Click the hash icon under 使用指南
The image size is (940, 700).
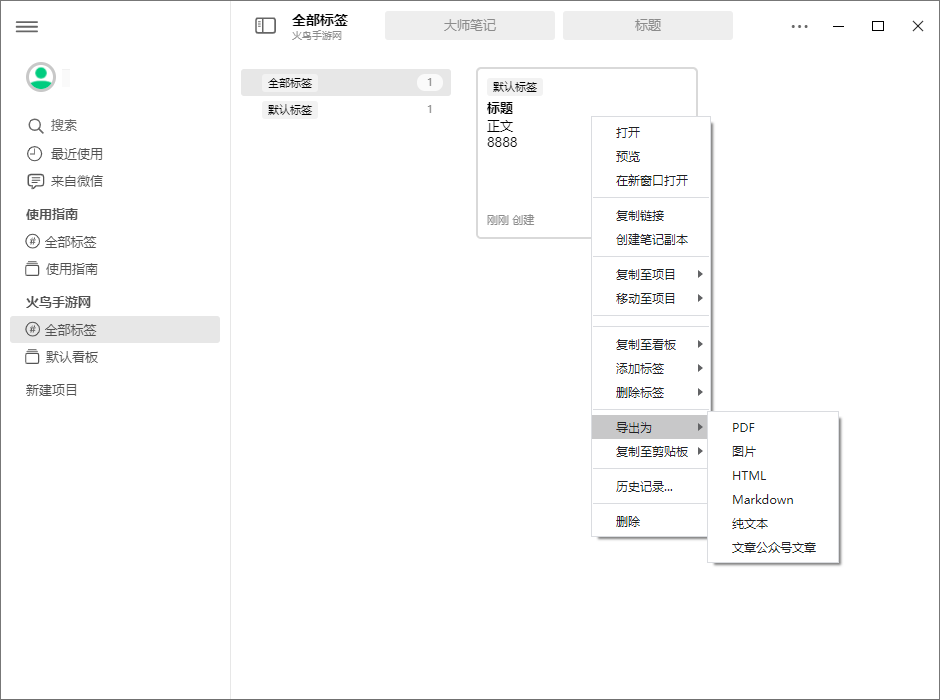(32, 242)
